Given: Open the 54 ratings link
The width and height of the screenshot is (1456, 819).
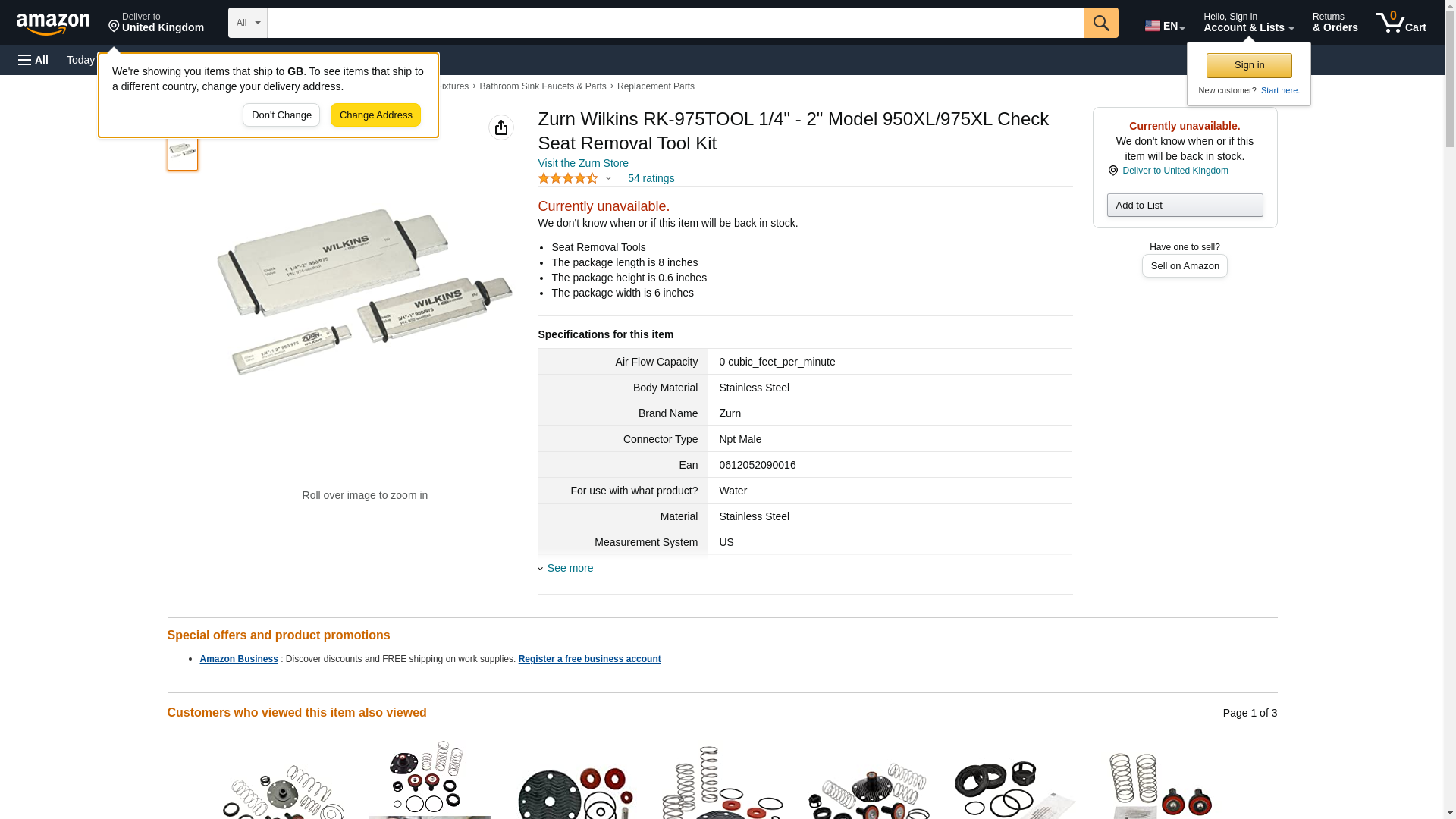Looking at the screenshot, I should (651, 178).
